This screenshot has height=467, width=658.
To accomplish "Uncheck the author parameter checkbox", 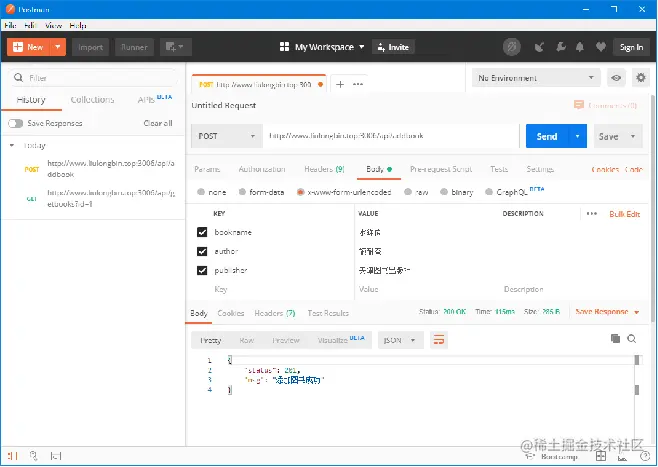I will tap(202, 251).
